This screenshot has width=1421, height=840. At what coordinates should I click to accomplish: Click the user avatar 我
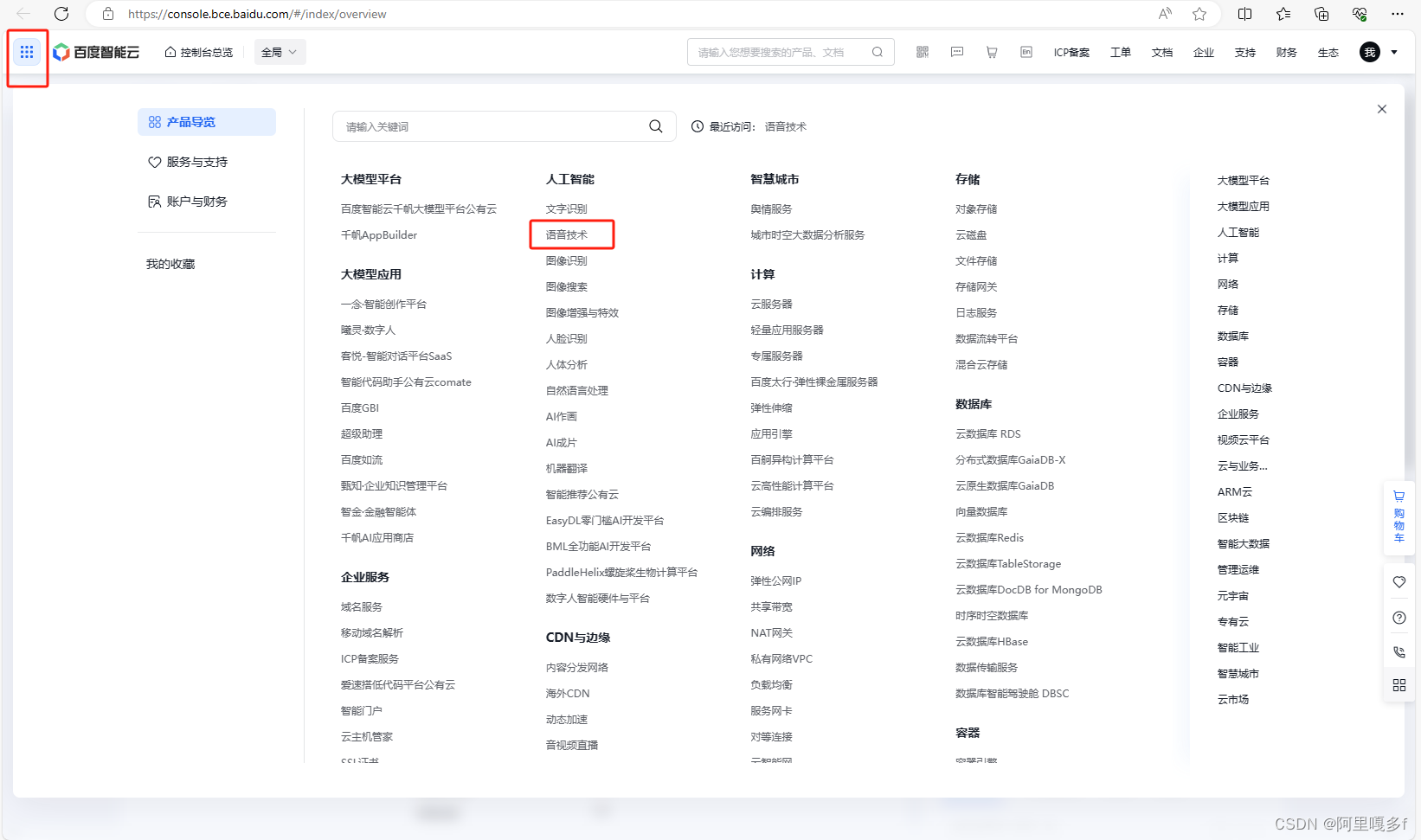[1370, 52]
